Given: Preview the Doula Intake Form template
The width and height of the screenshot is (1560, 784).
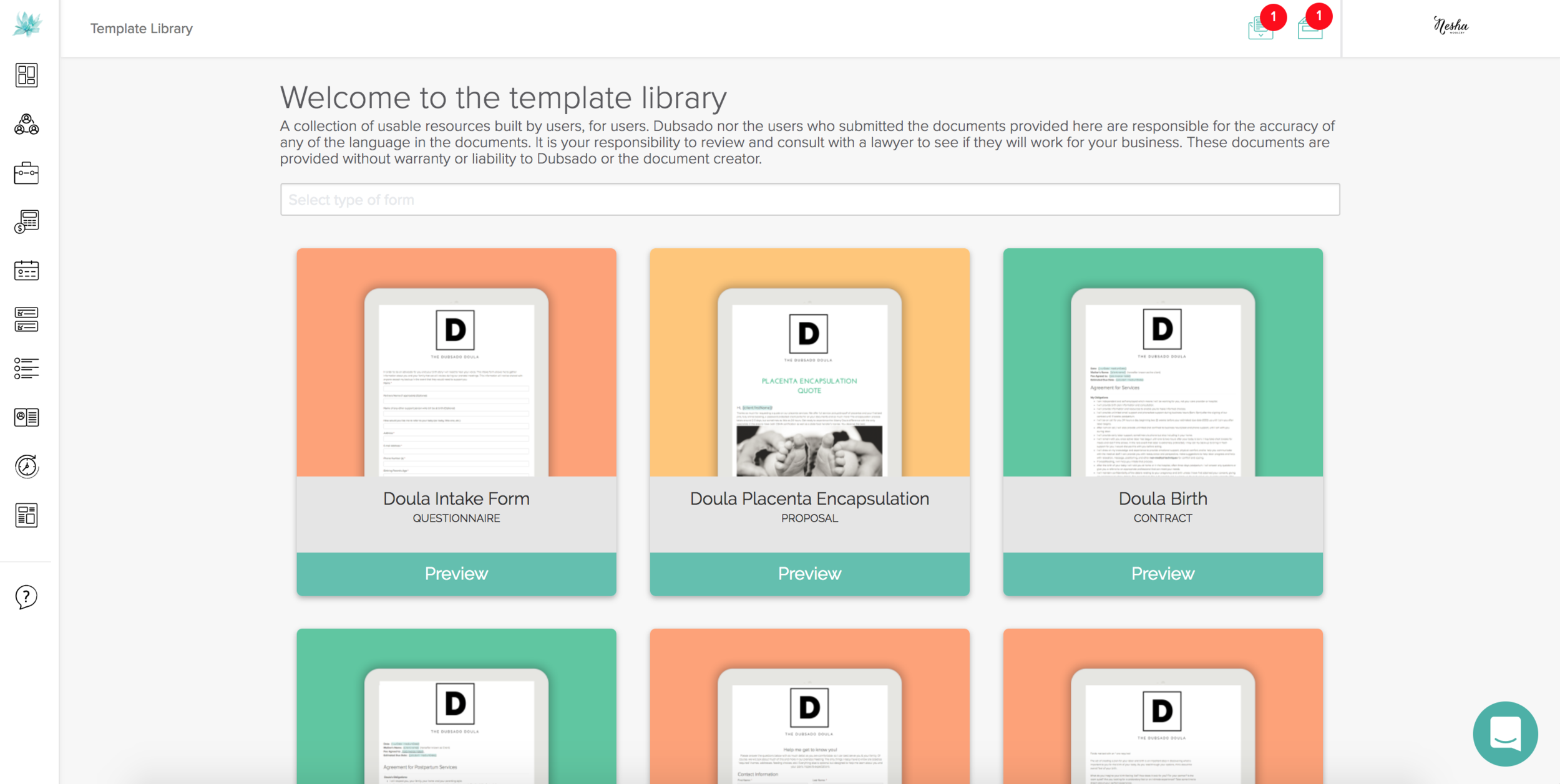Looking at the screenshot, I should pyautogui.click(x=456, y=574).
